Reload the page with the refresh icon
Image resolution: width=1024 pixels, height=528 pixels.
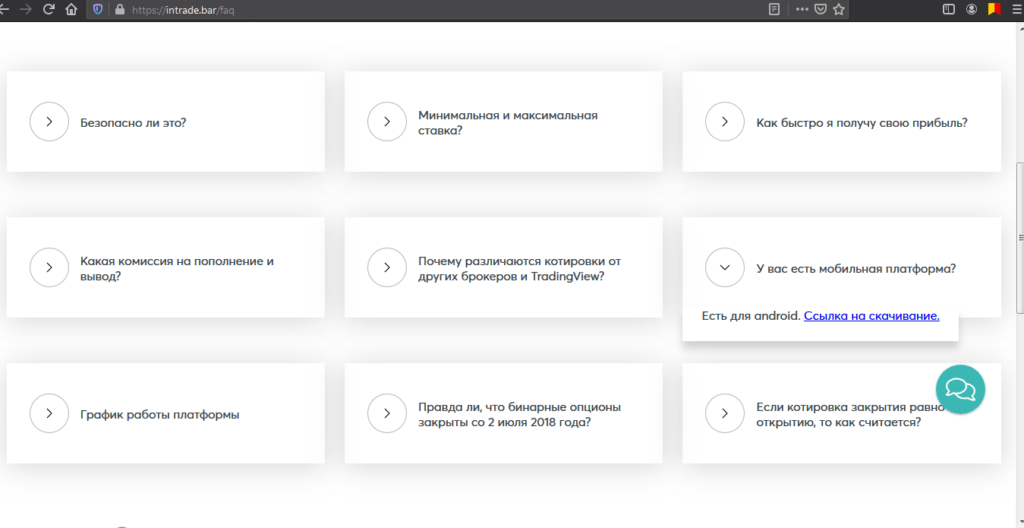(47, 9)
